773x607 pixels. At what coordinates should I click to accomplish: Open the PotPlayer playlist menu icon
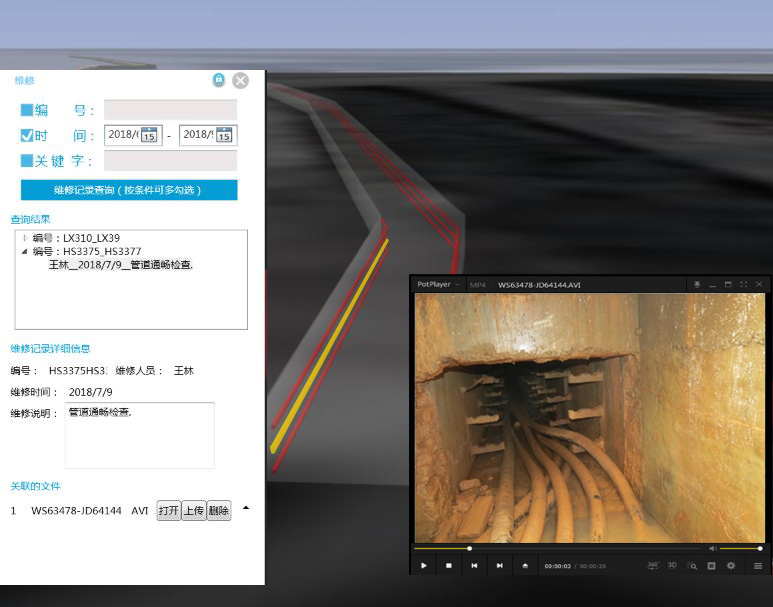758,566
